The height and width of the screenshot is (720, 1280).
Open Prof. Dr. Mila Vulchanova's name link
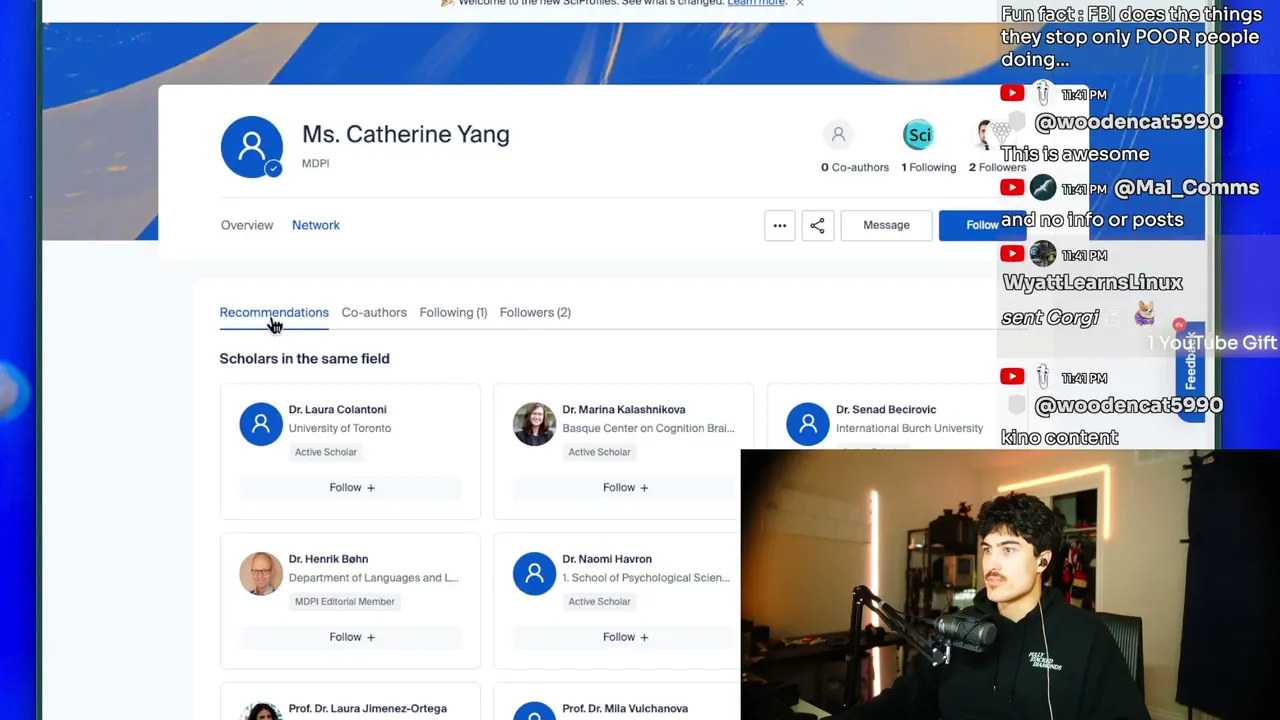click(625, 708)
